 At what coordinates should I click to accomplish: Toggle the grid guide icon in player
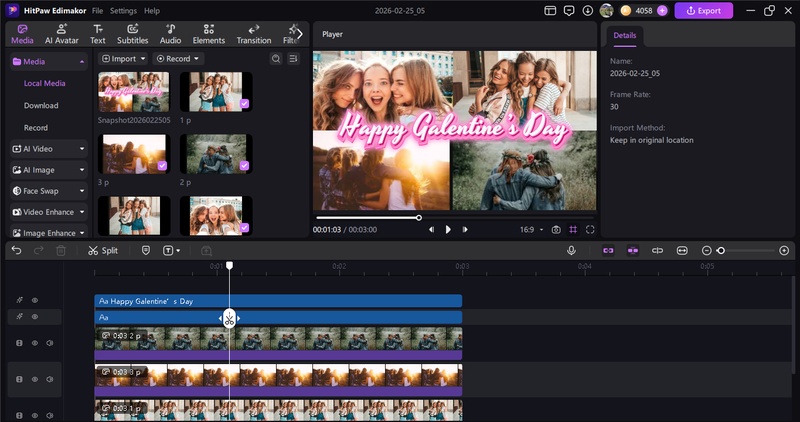573,230
